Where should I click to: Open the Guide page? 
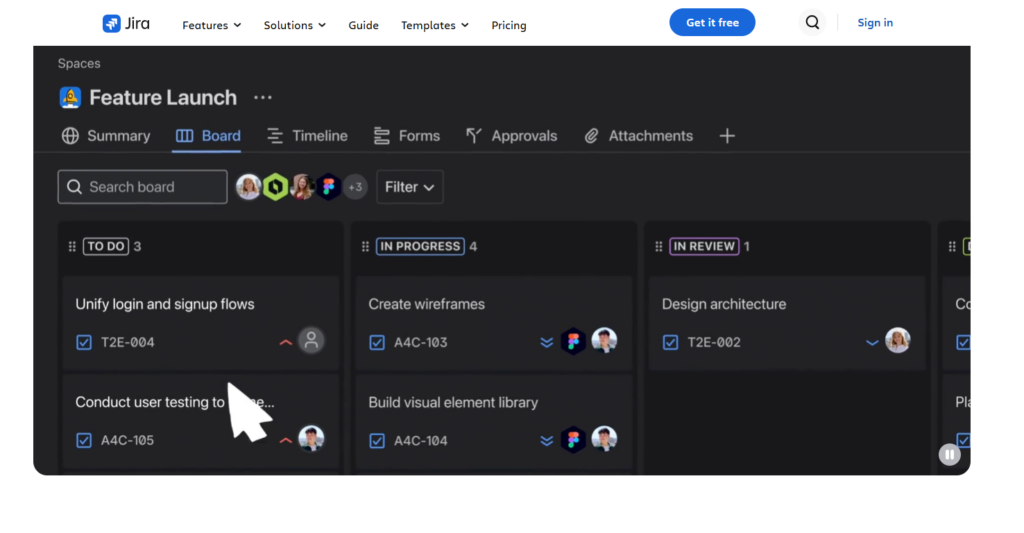[363, 25]
